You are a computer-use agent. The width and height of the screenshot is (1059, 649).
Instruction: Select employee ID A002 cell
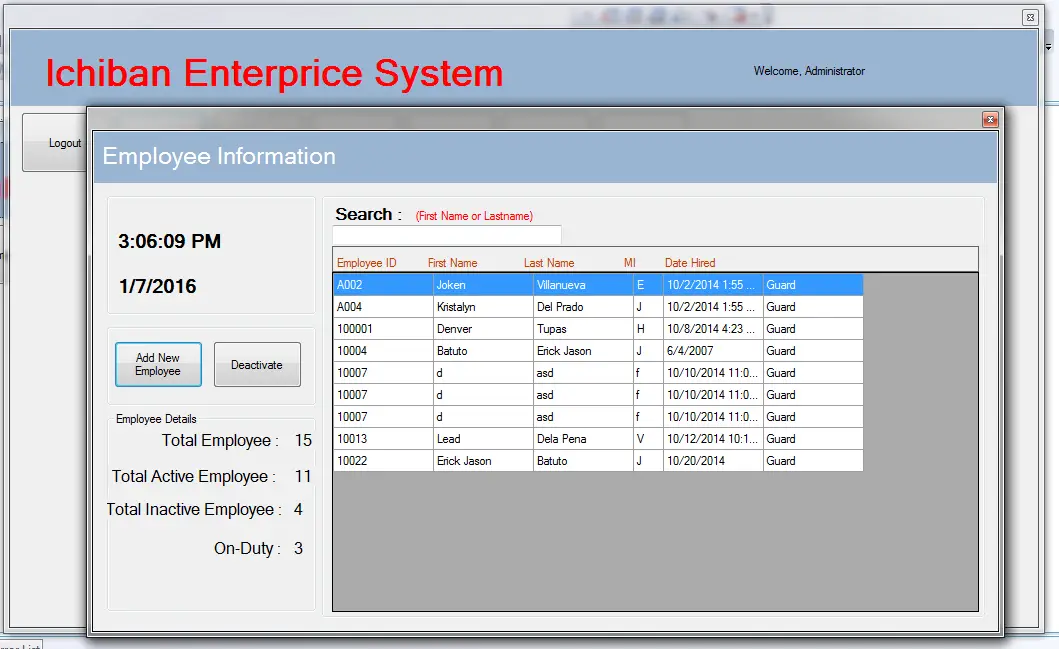pos(383,284)
